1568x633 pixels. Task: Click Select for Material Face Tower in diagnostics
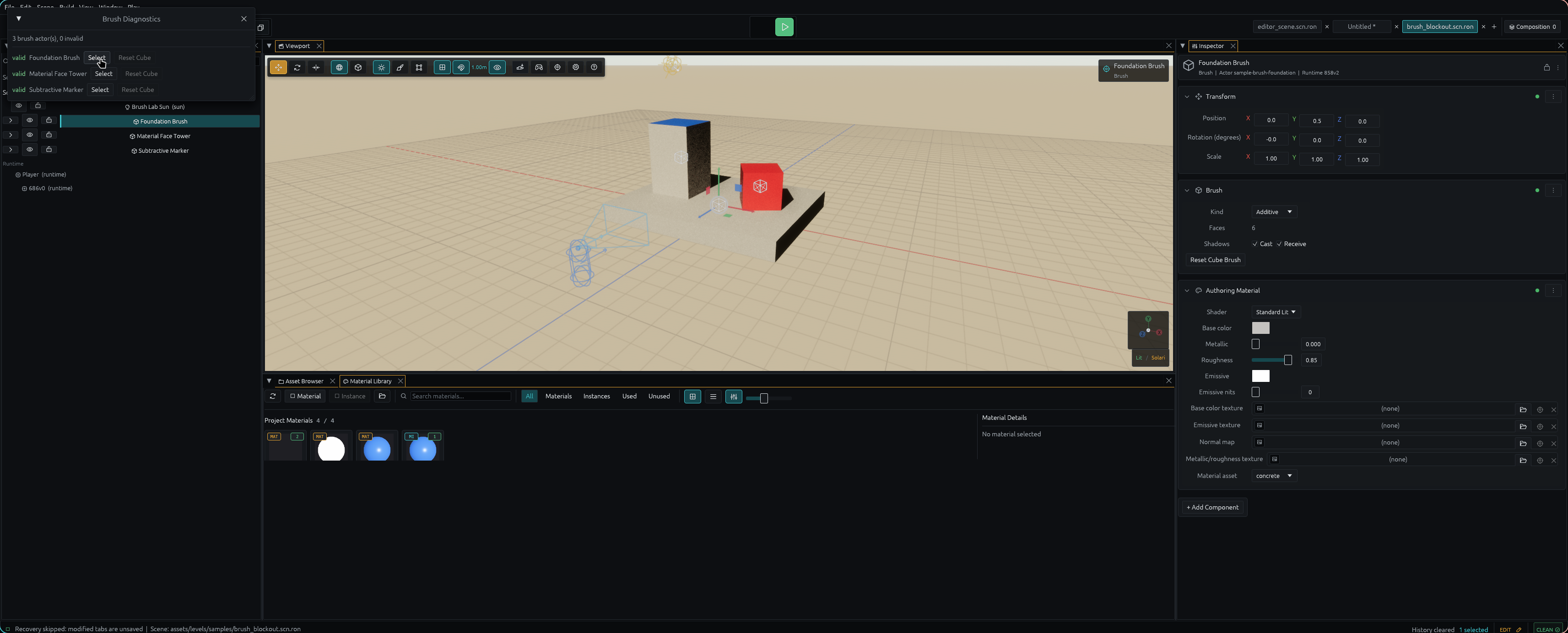click(x=103, y=74)
